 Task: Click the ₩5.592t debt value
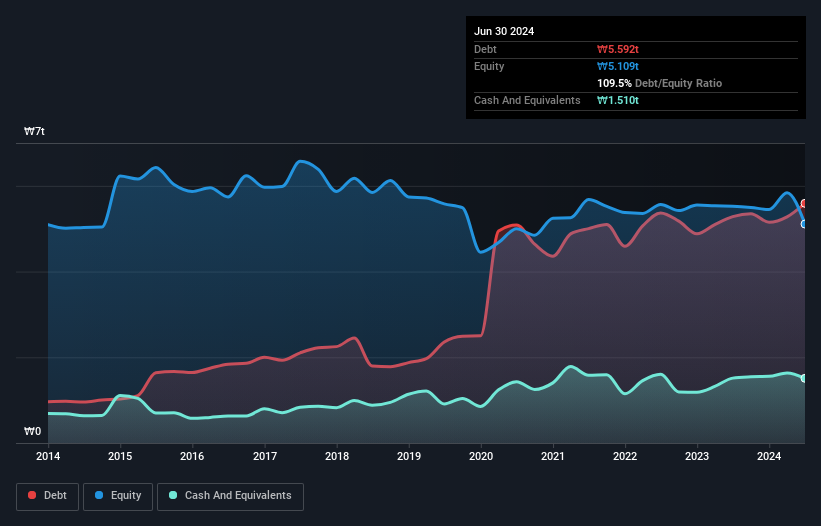[x=618, y=49]
